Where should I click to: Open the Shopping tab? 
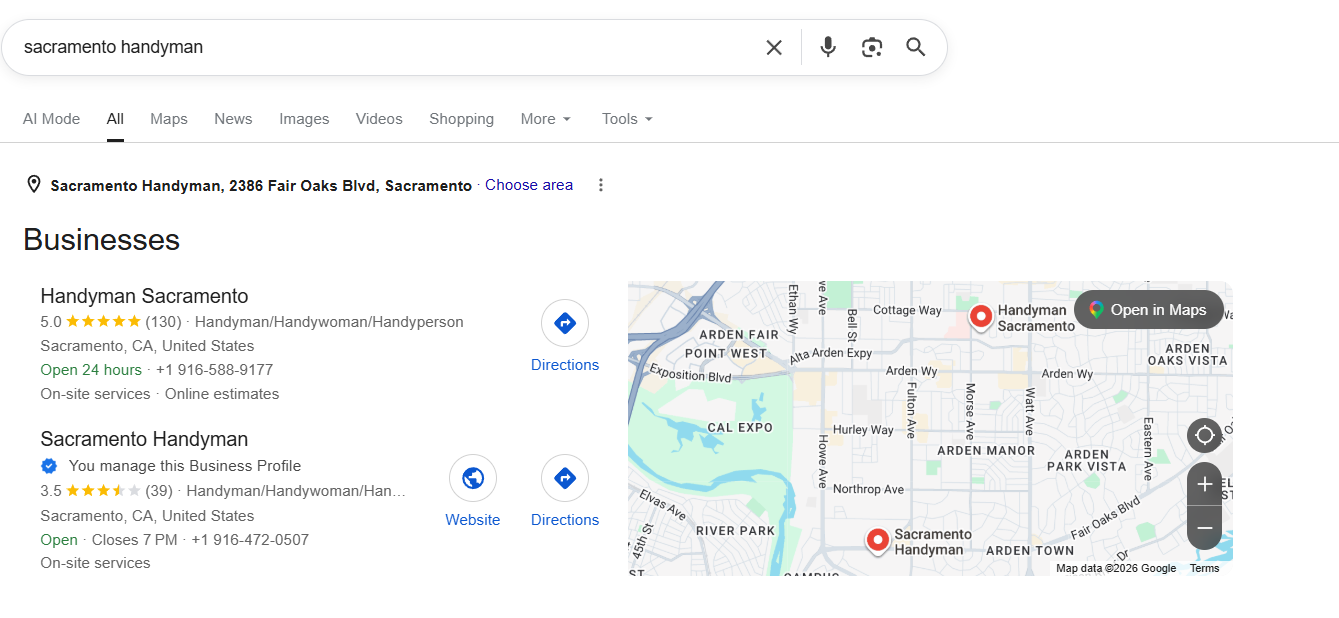point(461,119)
